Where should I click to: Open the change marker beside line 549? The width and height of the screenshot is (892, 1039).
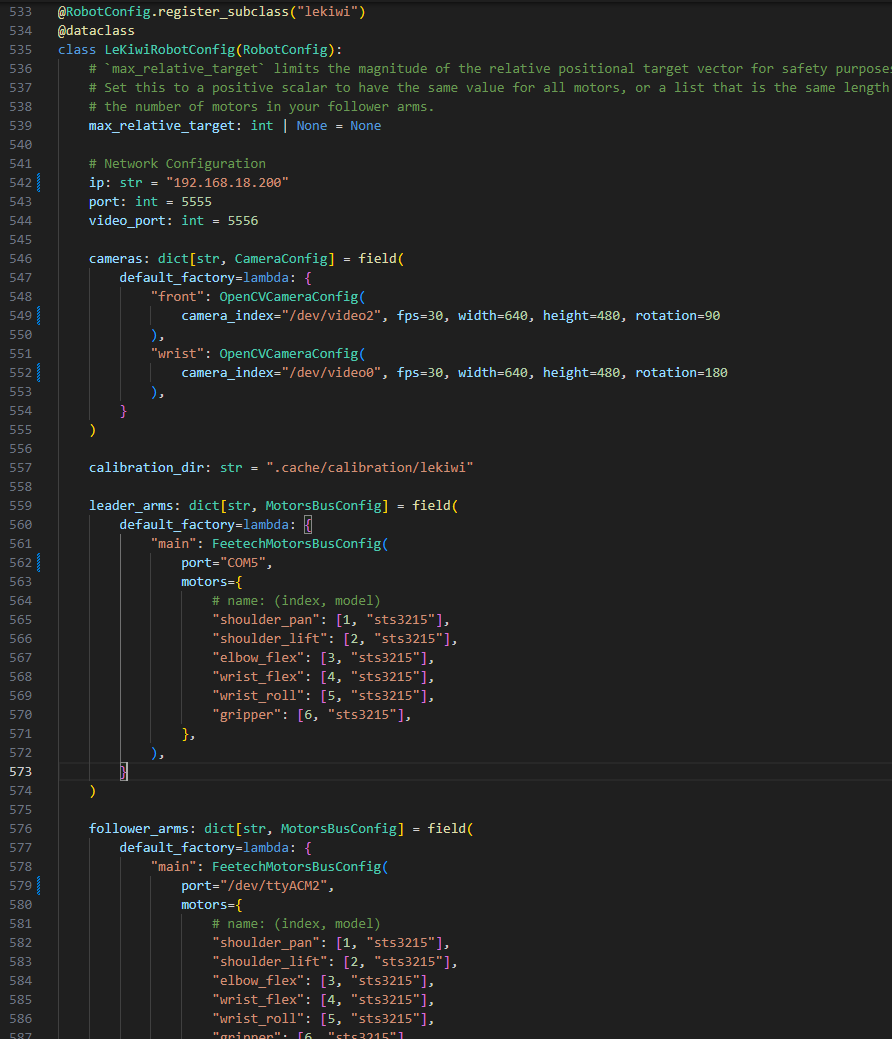[38, 316]
